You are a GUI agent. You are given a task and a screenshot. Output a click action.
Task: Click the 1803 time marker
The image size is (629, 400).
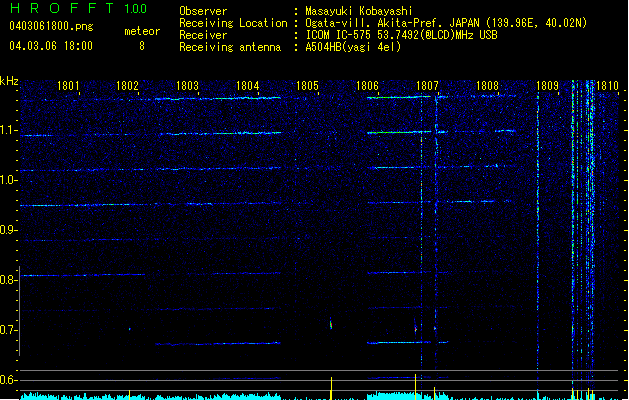click(x=187, y=86)
